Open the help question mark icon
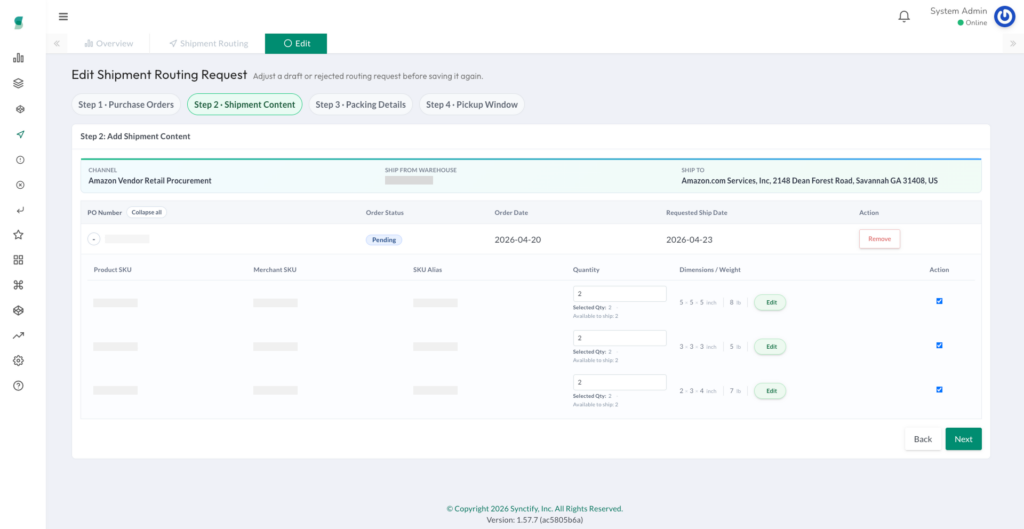Viewport: 1024px width, 529px height. 18,385
